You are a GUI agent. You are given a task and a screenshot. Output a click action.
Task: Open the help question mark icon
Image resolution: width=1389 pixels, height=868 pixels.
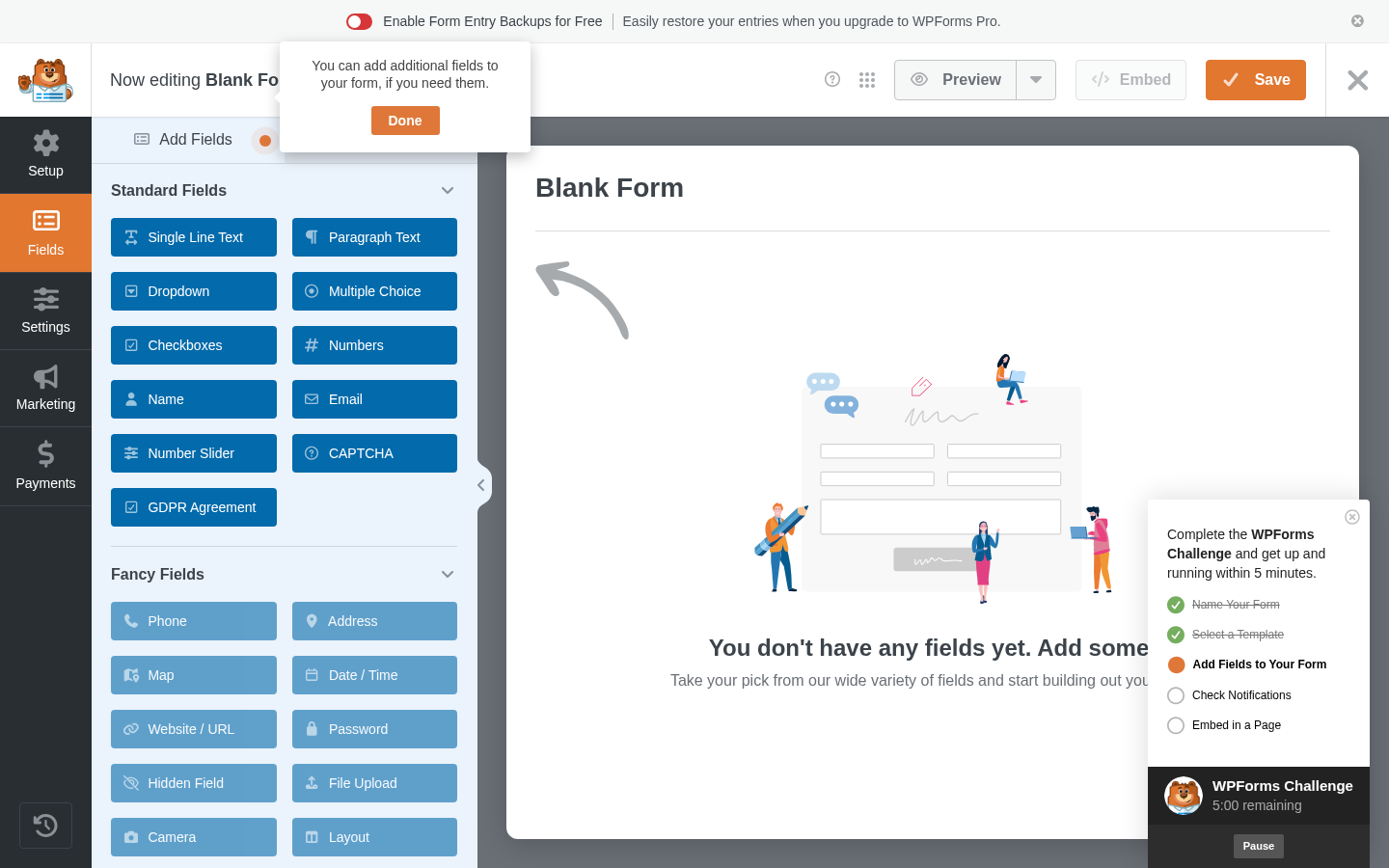[832, 79]
